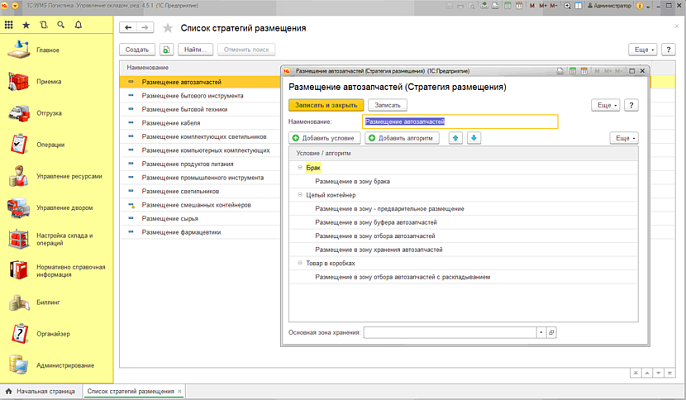Collapse the Товар в коробках group
Screen dimensions: 686x400
[299, 263]
